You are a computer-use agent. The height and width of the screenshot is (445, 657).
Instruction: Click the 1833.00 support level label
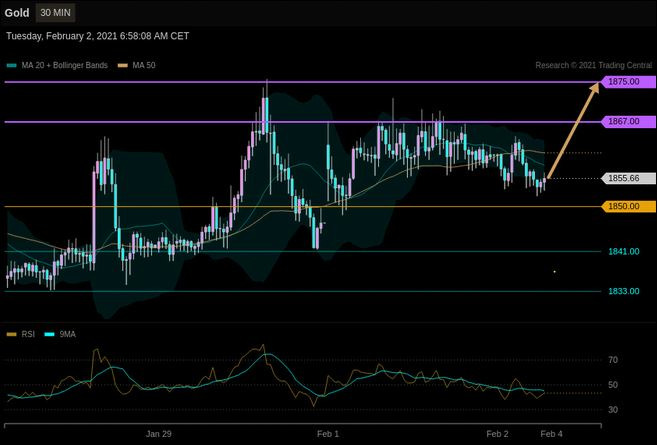click(624, 291)
